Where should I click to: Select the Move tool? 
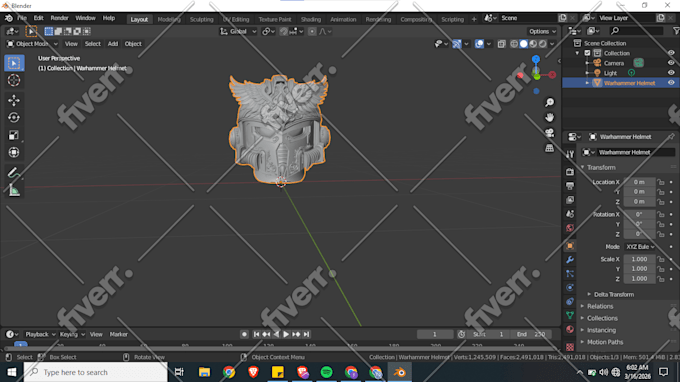[14, 100]
